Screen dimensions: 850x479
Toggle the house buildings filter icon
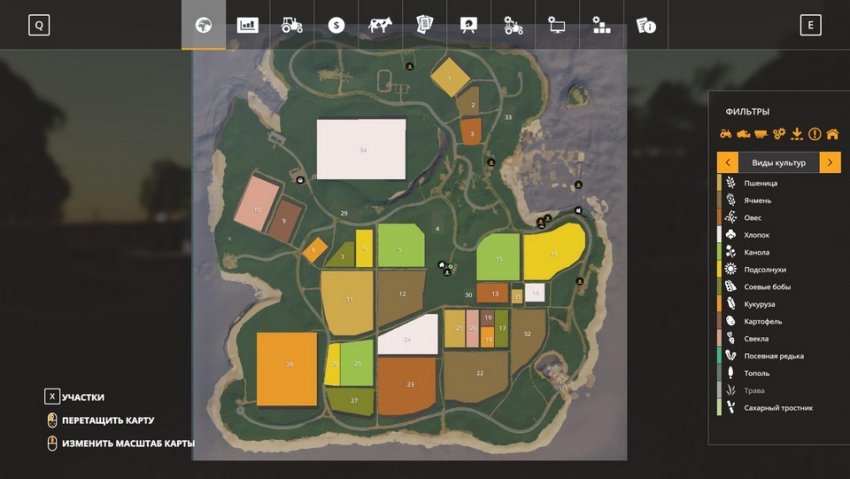[x=833, y=134]
